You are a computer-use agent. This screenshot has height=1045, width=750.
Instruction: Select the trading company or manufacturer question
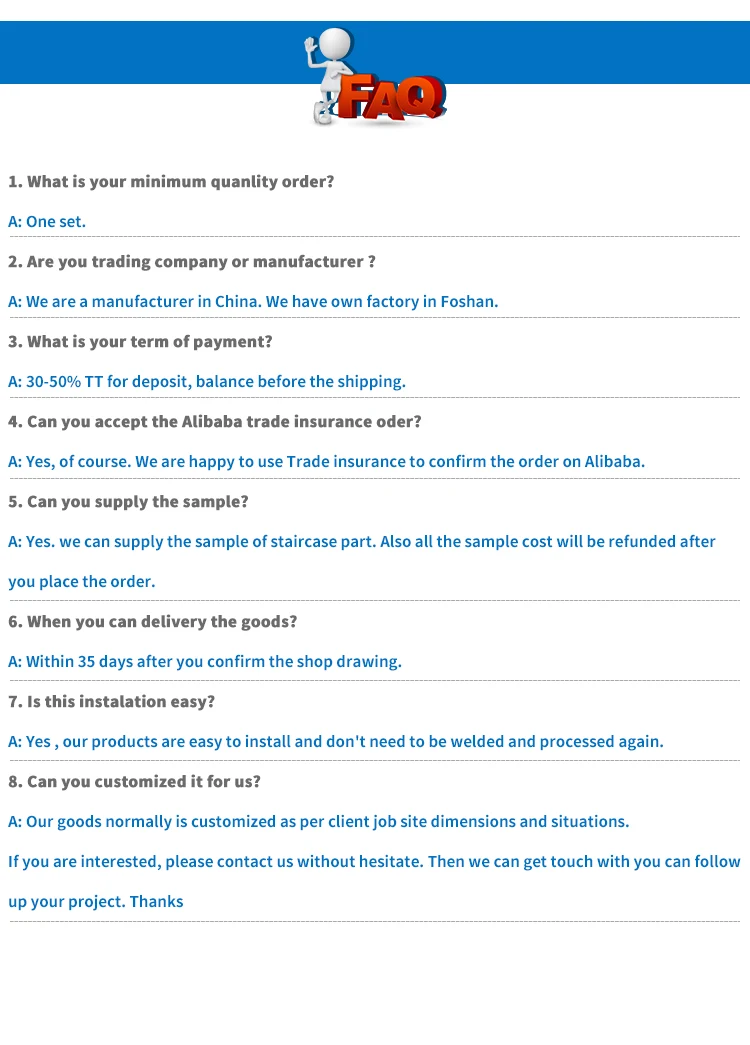[x=192, y=262]
